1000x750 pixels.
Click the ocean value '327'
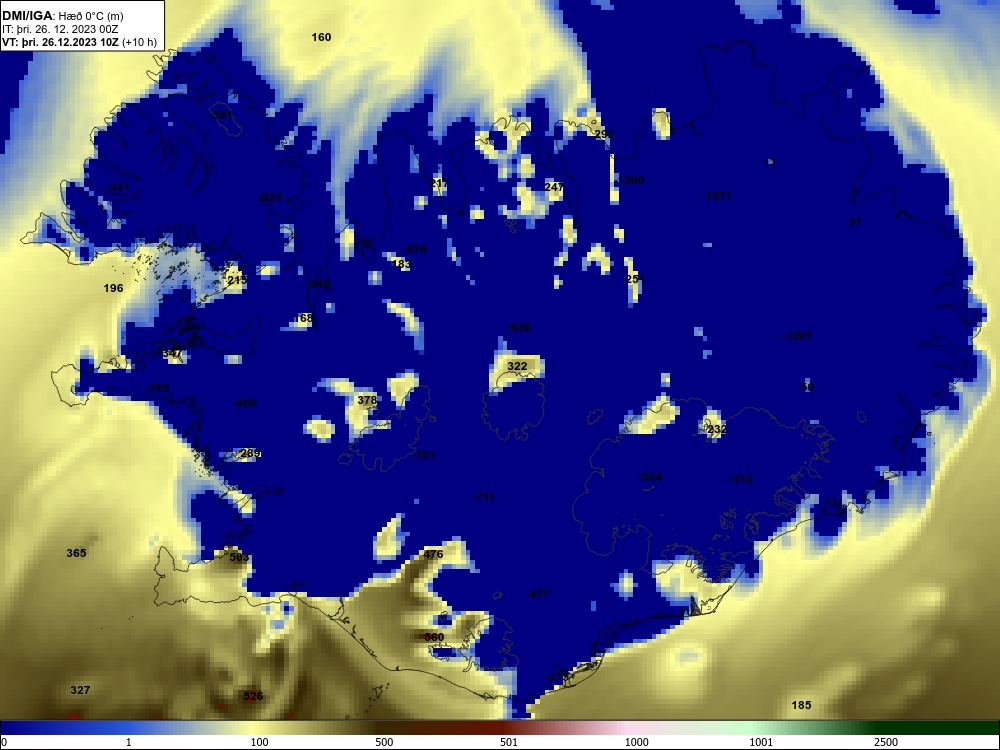pyautogui.click(x=80, y=690)
